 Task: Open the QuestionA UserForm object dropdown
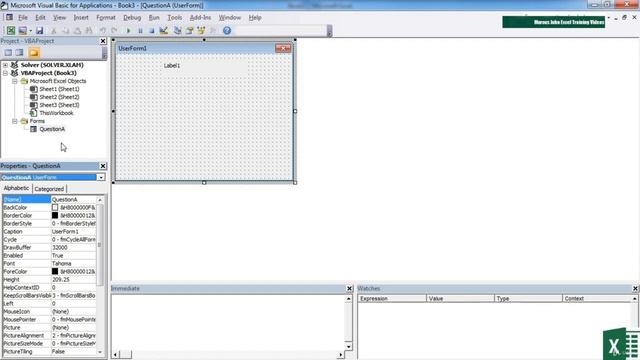[100, 177]
